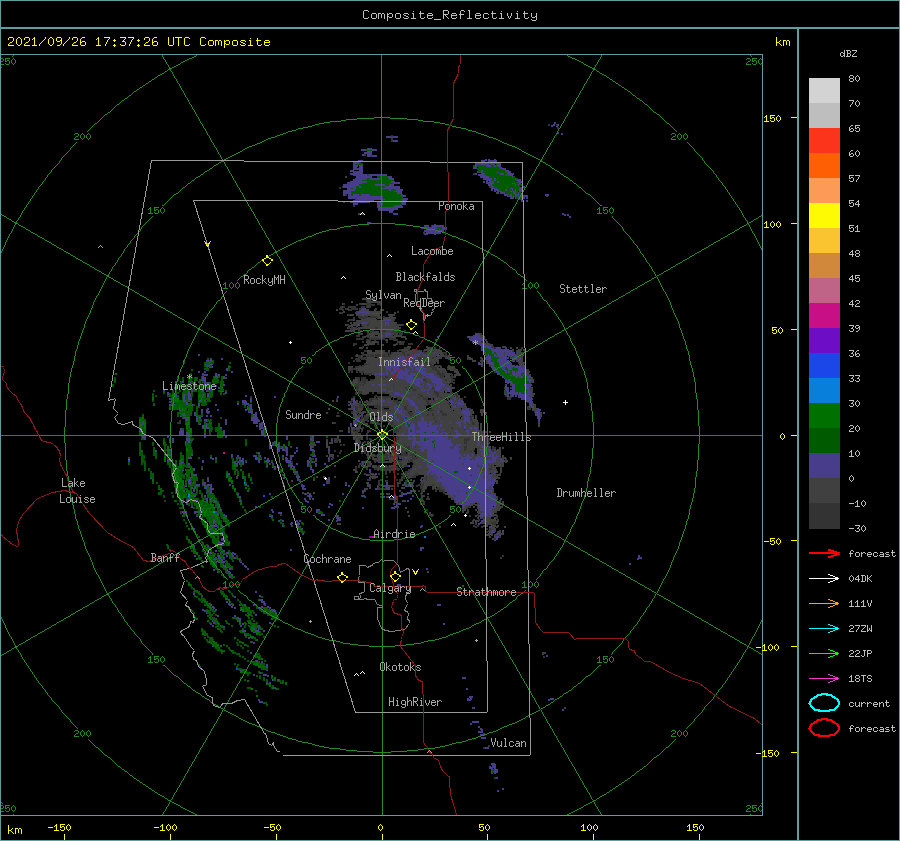This screenshot has height=841, width=900.
Task: Click the cyan 27ZW arrow icon
Action: pyautogui.click(x=824, y=629)
